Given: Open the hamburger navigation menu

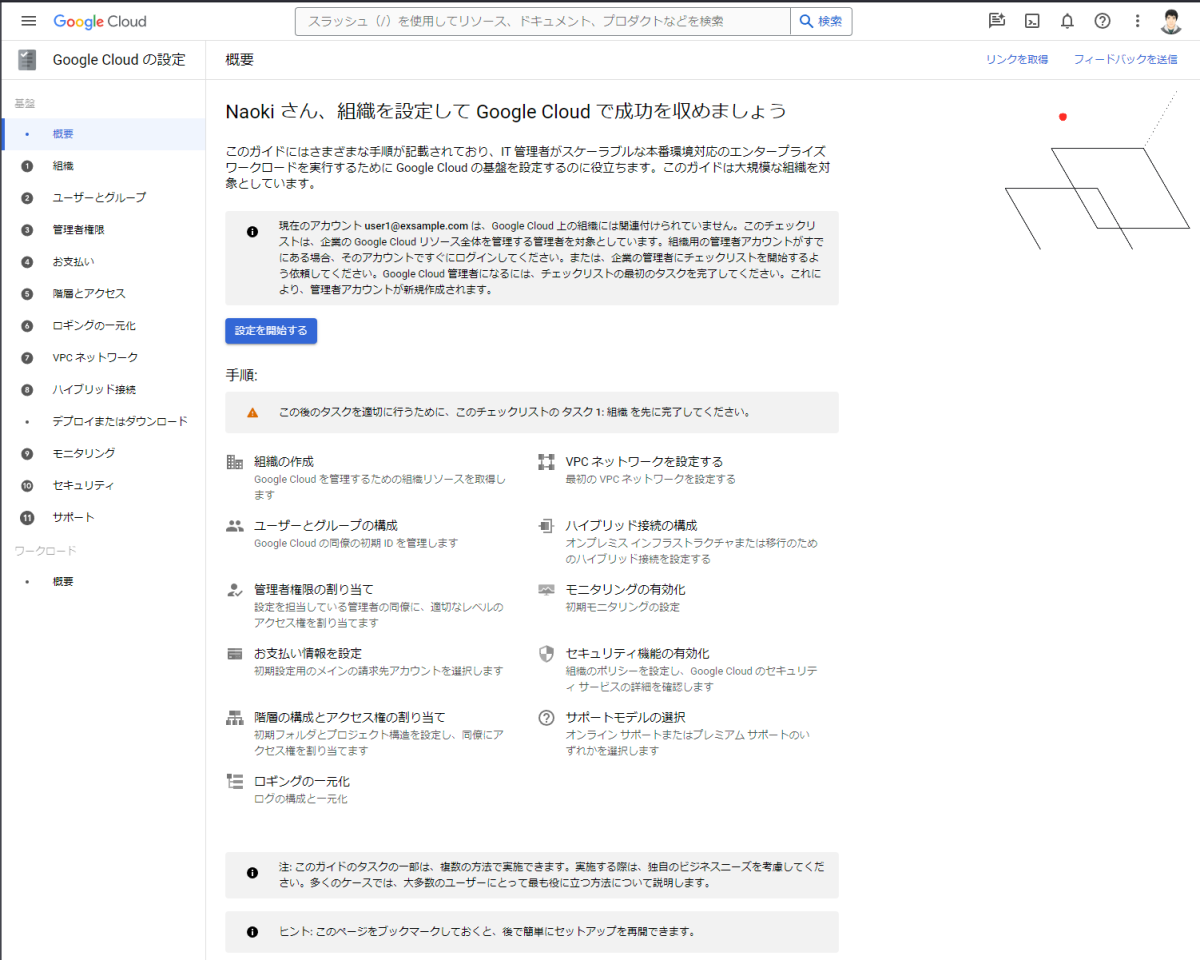Looking at the screenshot, I should click(x=28, y=21).
